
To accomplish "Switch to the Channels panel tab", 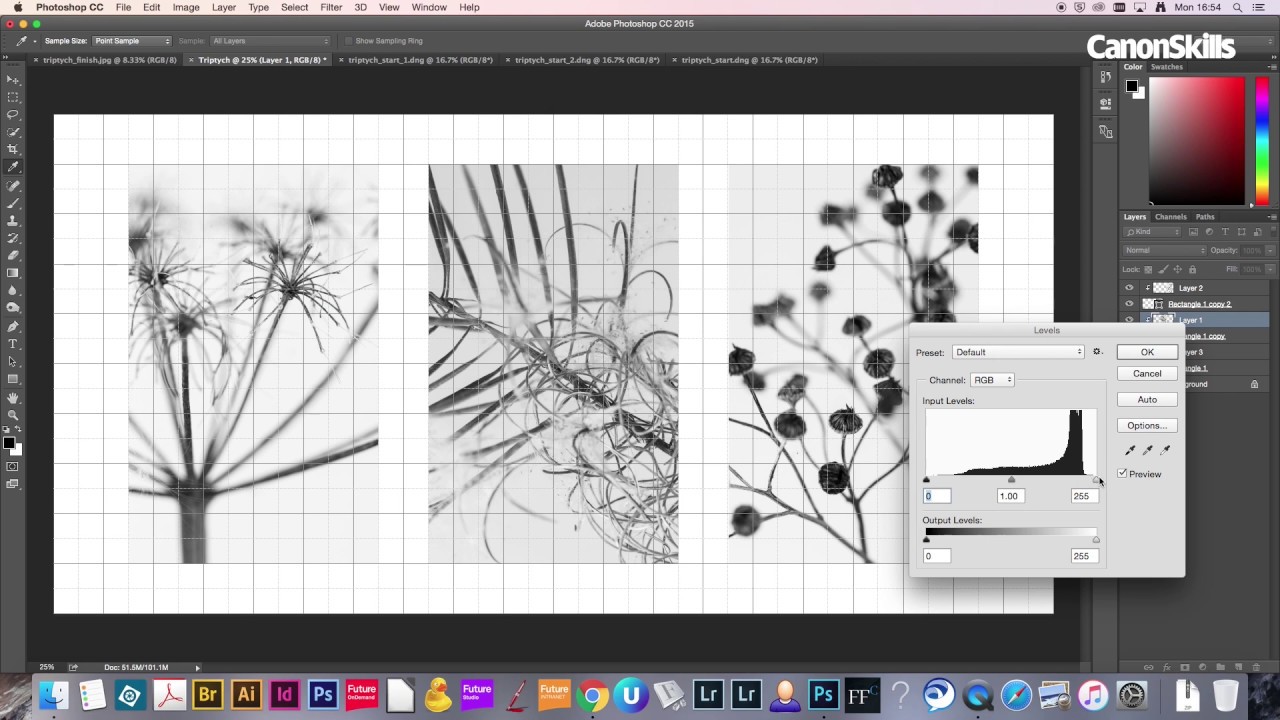I will pos(1170,217).
